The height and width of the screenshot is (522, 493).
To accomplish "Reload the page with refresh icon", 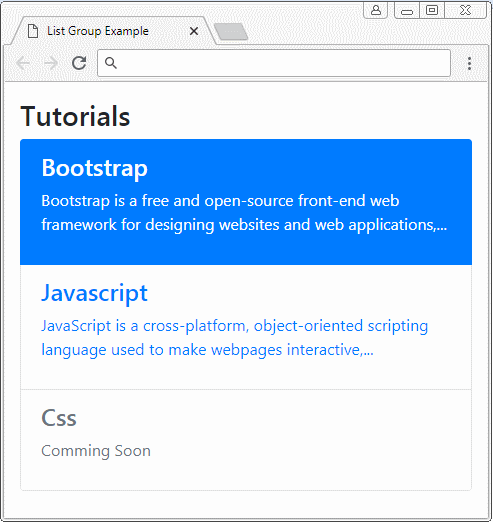I will point(79,63).
